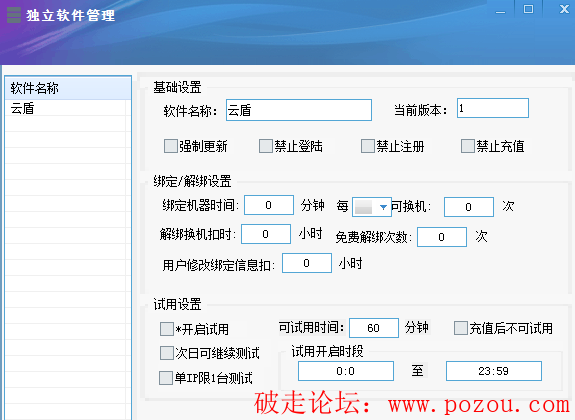The width and height of the screenshot is (575, 420).
Task: Select 云盾 in the software list
Action: coord(68,109)
